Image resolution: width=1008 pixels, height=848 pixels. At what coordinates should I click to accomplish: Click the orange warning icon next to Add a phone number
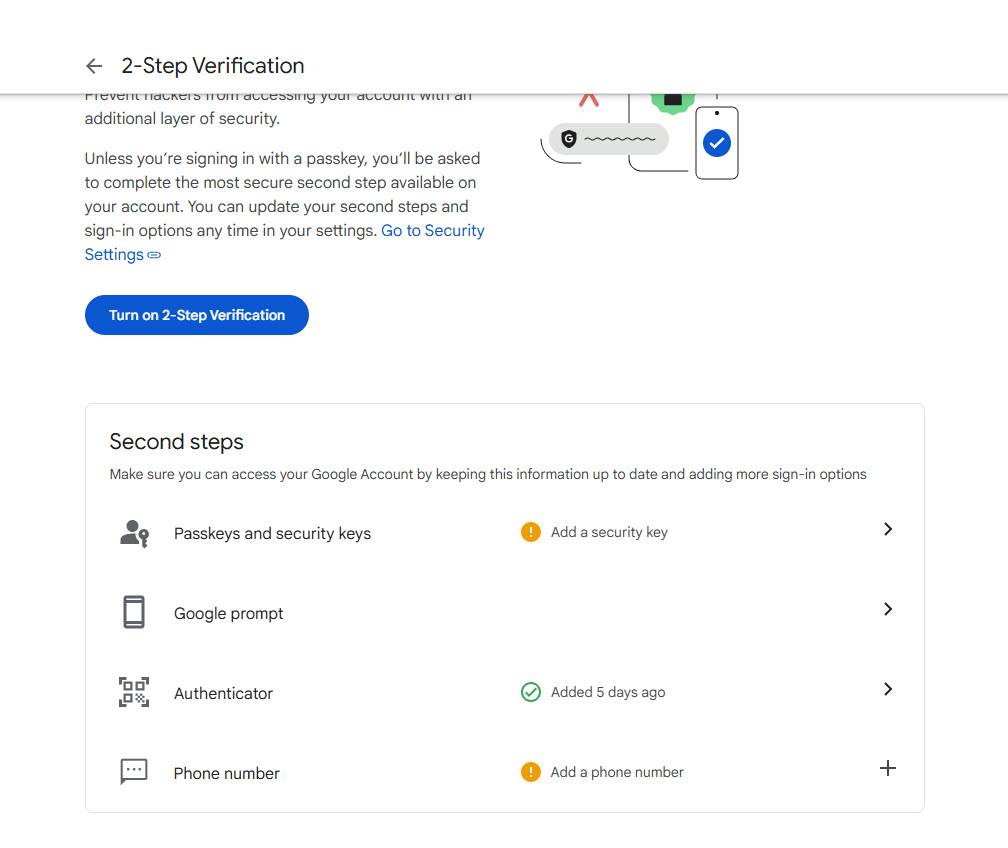pyautogui.click(x=530, y=771)
